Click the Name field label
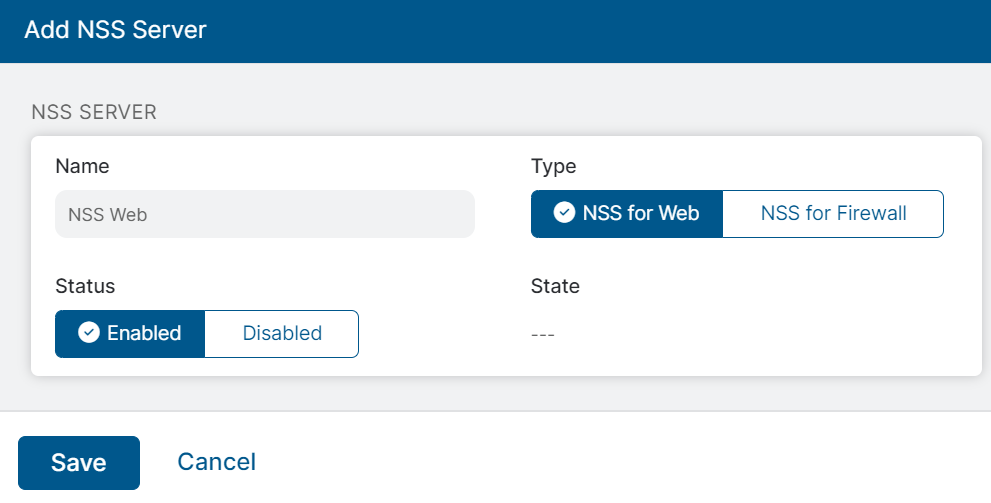The image size is (991, 503). [83, 166]
